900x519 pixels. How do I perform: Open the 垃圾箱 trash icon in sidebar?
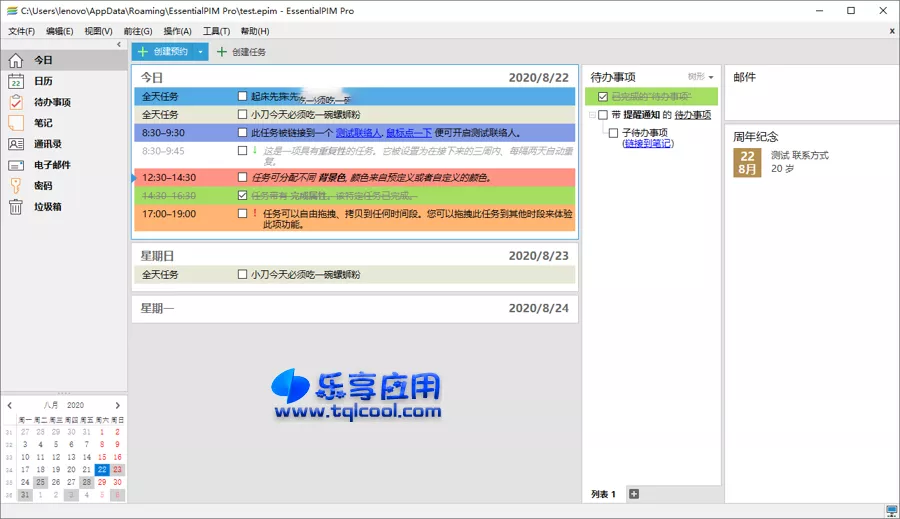coord(15,207)
